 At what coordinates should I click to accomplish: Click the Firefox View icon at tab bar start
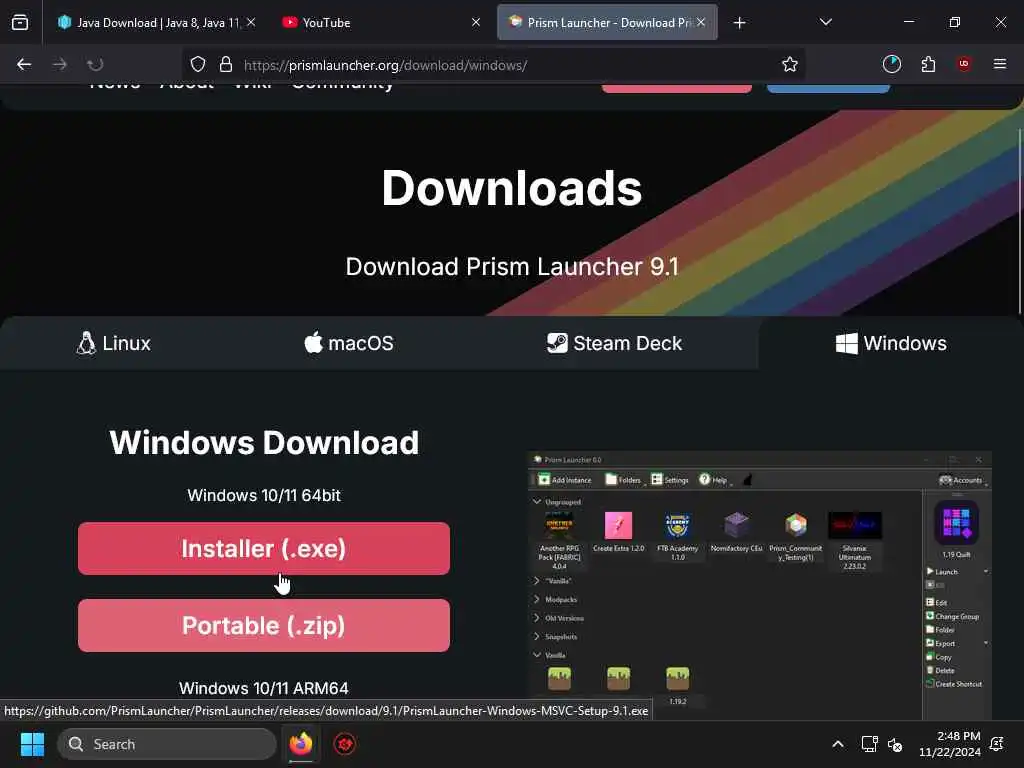coord(20,22)
